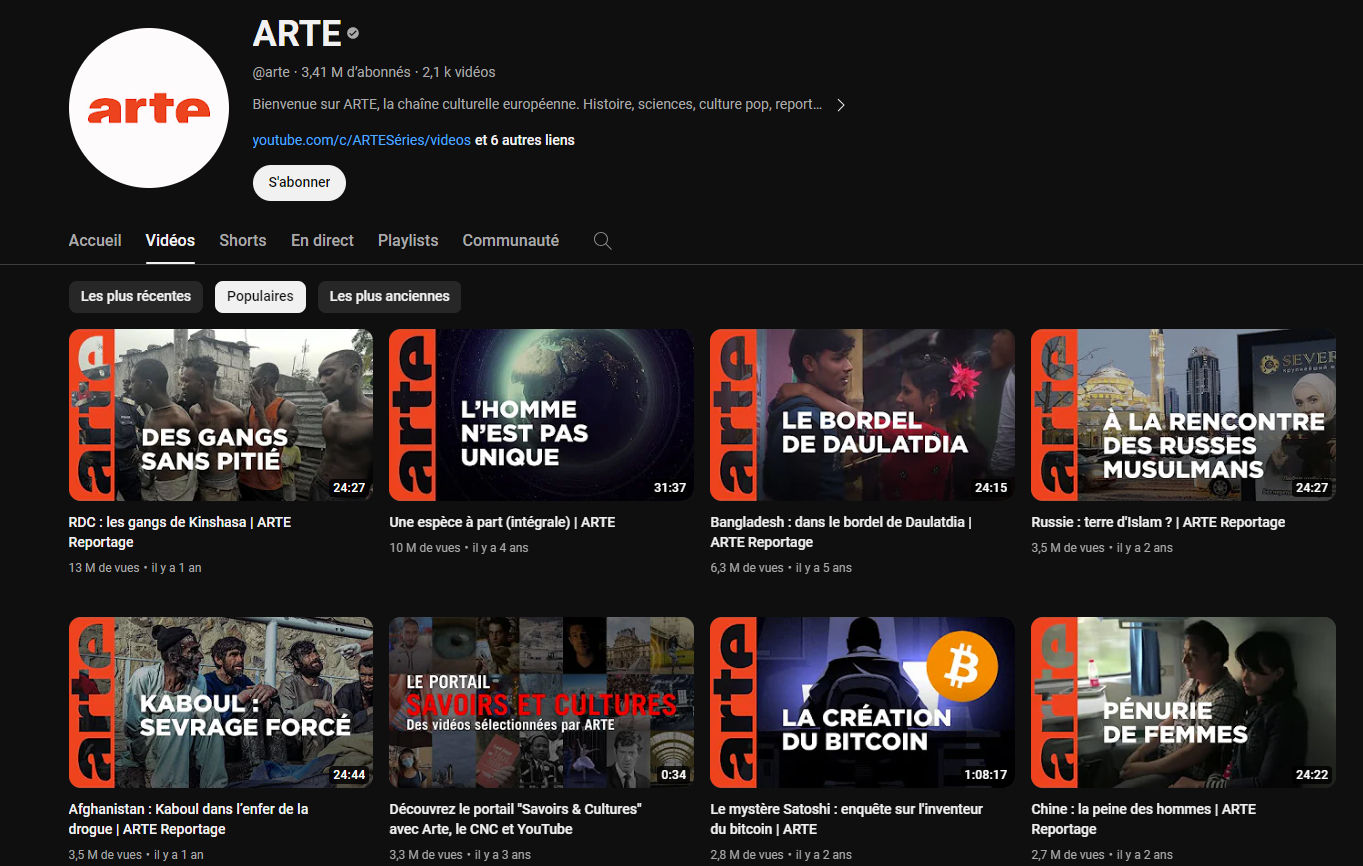Click the verified badge next to ARTE
This screenshot has height=866, width=1363.
coord(353,34)
